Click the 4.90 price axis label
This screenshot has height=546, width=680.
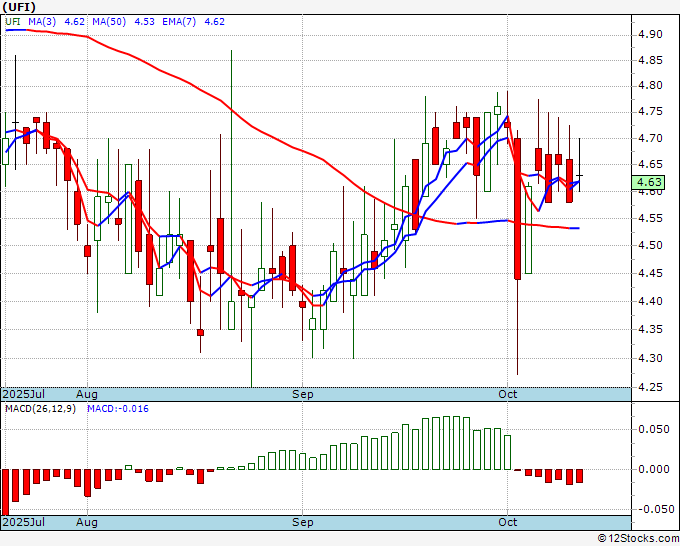click(651, 34)
